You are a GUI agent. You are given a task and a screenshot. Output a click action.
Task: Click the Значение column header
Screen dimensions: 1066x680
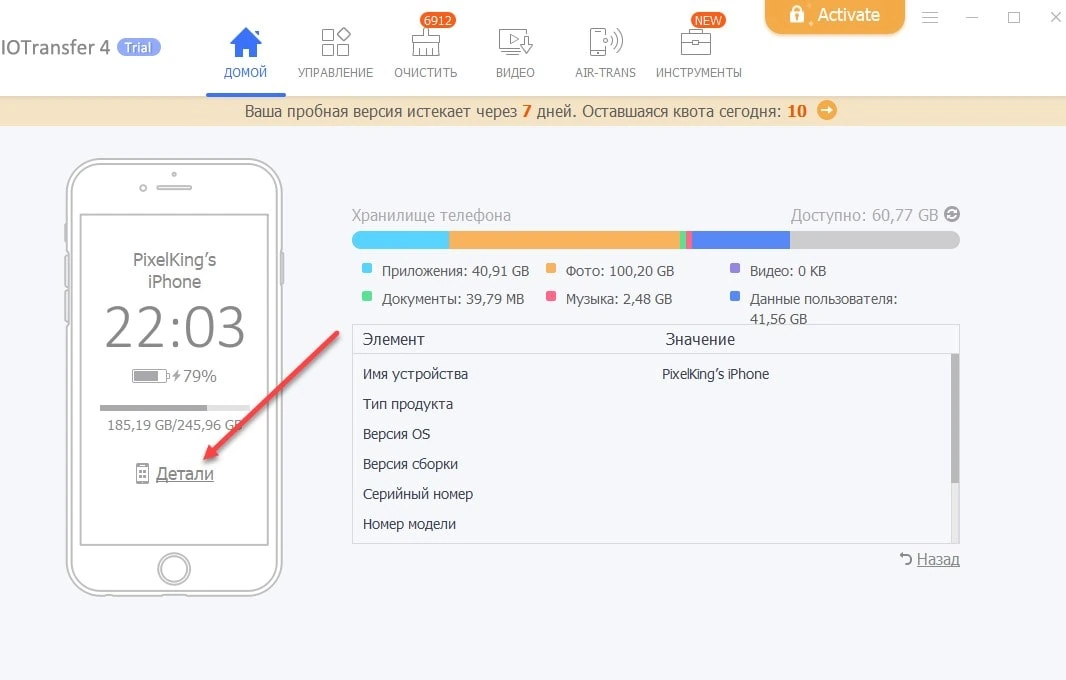click(x=700, y=339)
